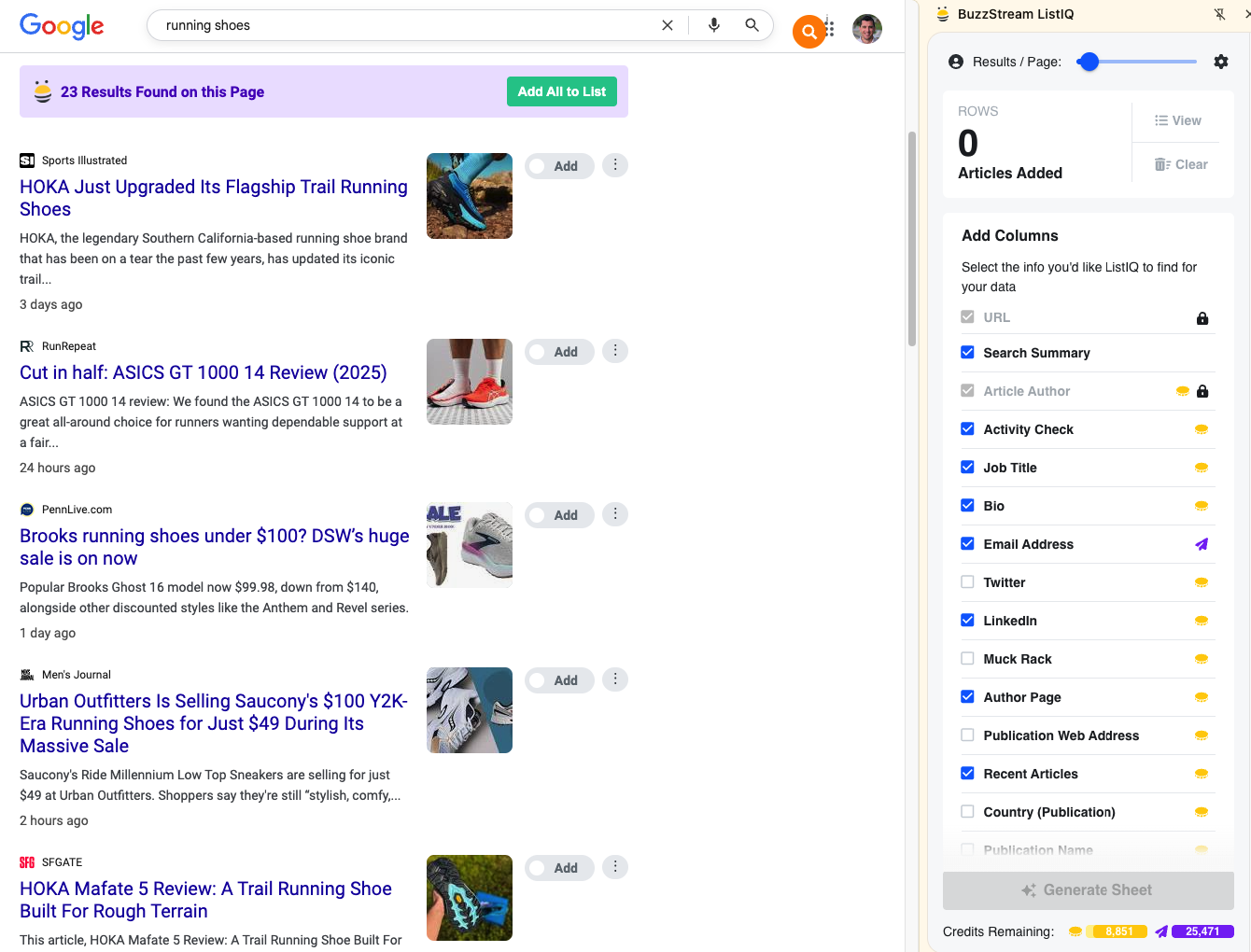The height and width of the screenshot is (952, 1251).
Task: Enable the Twitter column checkbox
Action: point(967,581)
